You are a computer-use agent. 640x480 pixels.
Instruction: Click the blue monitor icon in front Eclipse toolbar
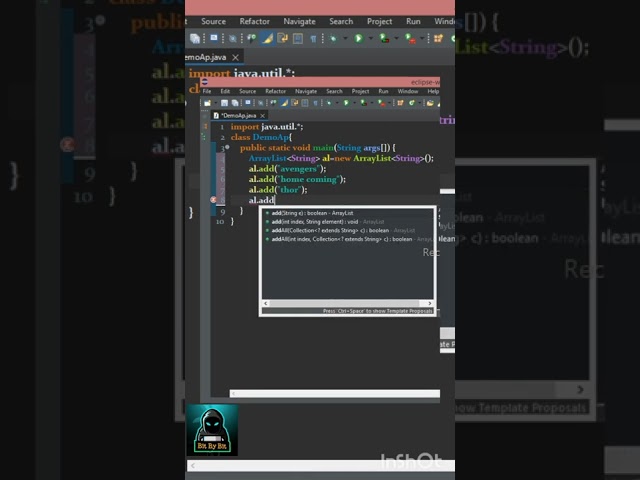click(248, 102)
